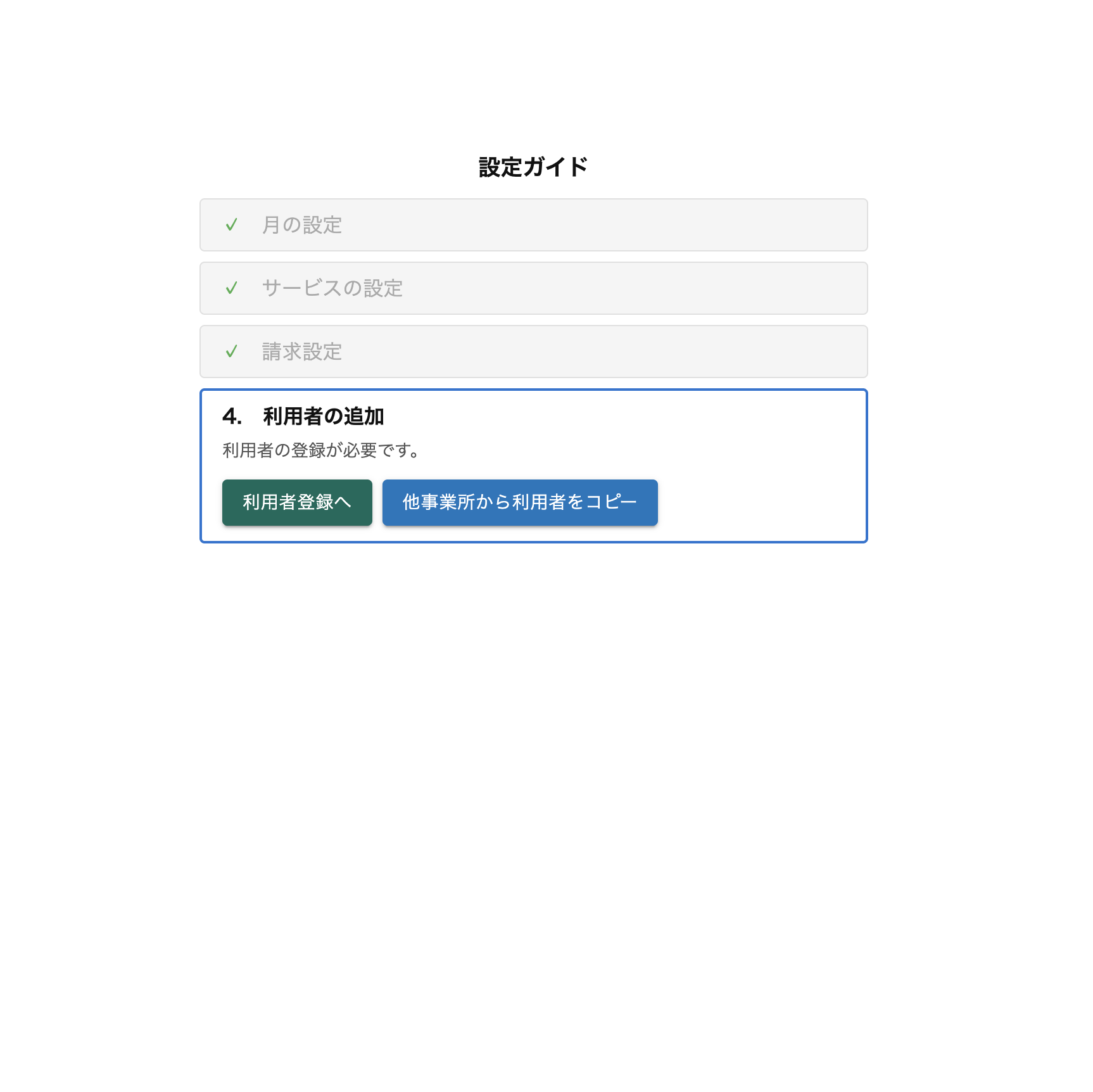Select the 請求設定 label text
Image resolution: width=1093 pixels, height=1092 pixels.
(x=302, y=352)
